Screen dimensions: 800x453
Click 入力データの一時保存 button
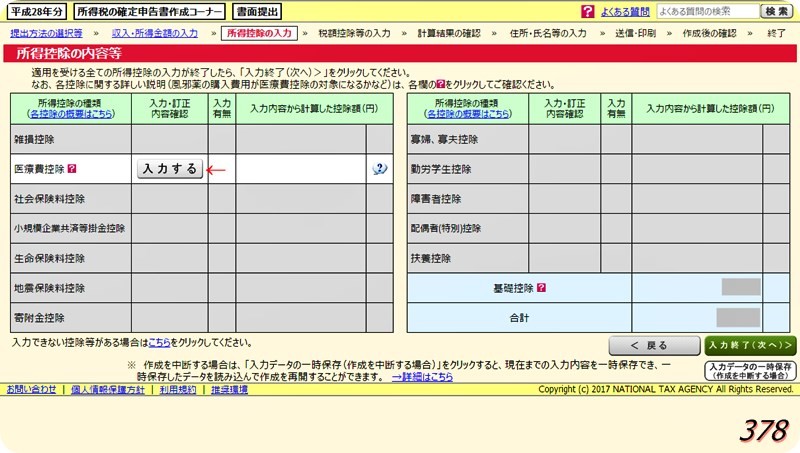[750, 371]
